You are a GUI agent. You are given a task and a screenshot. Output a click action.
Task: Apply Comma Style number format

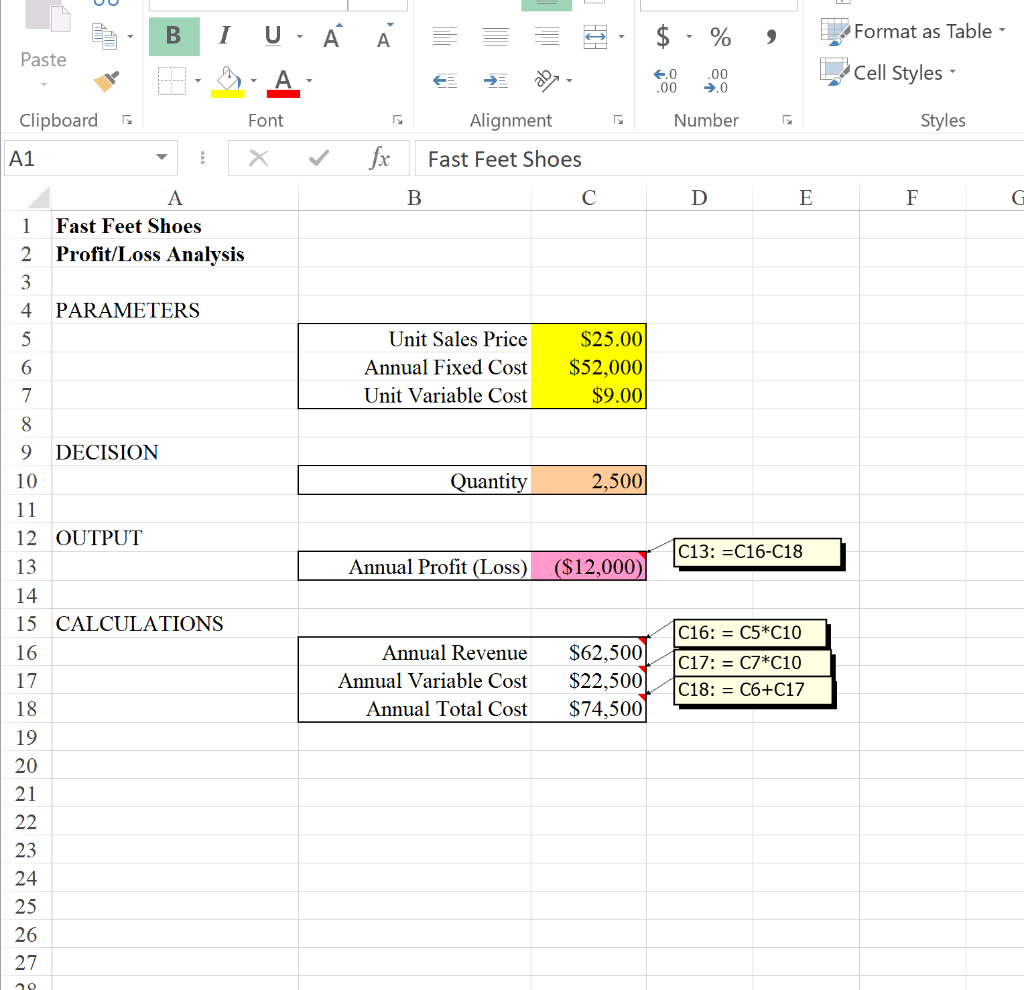click(x=769, y=37)
